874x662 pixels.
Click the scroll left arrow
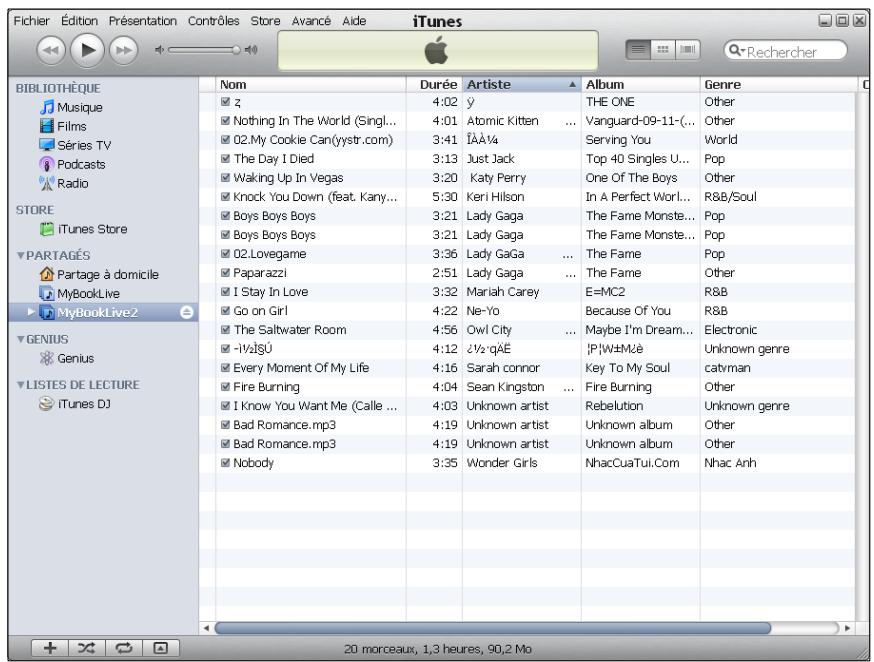tap(206, 628)
